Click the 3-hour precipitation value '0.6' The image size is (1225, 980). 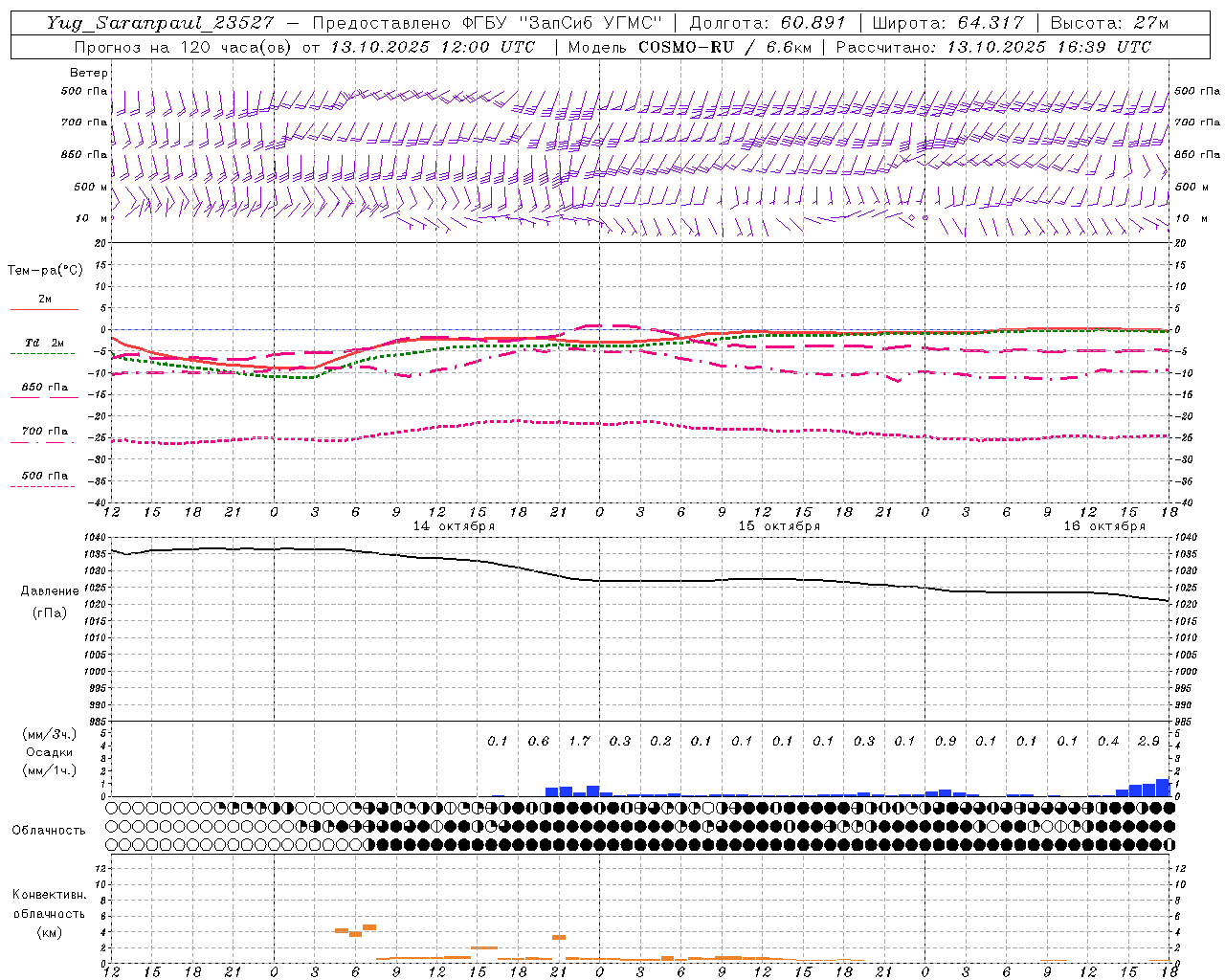(x=539, y=742)
